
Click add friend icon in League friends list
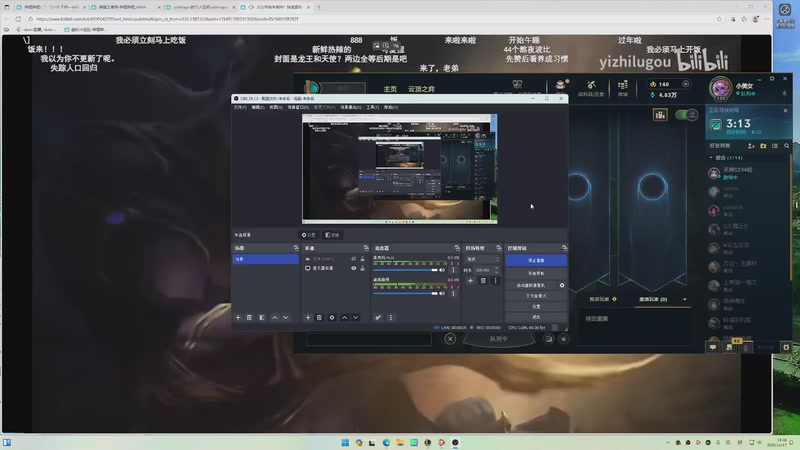751,146
